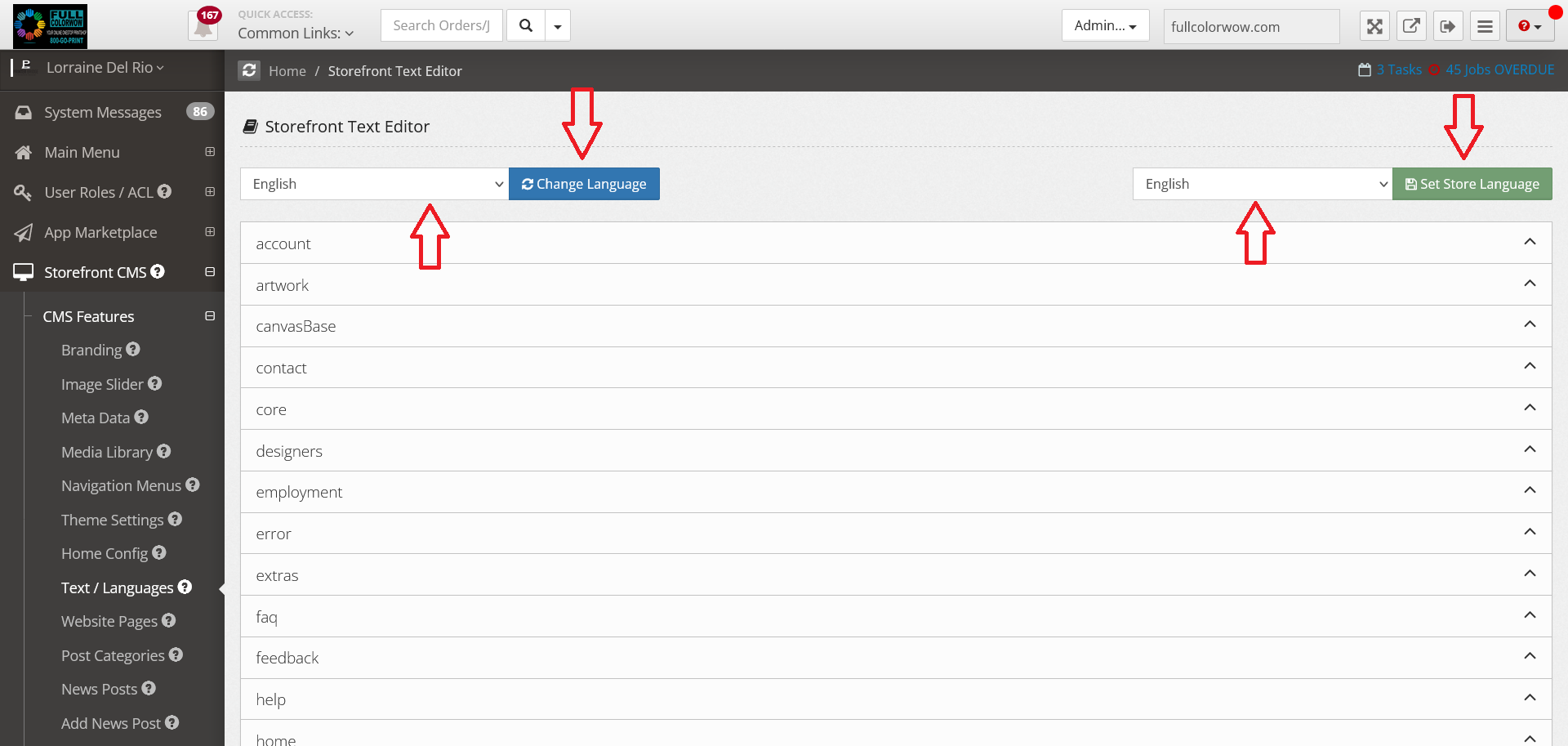Image resolution: width=1568 pixels, height=746 pixels.
Task: Open the Admin dropdown
Action: (1105, 25)
